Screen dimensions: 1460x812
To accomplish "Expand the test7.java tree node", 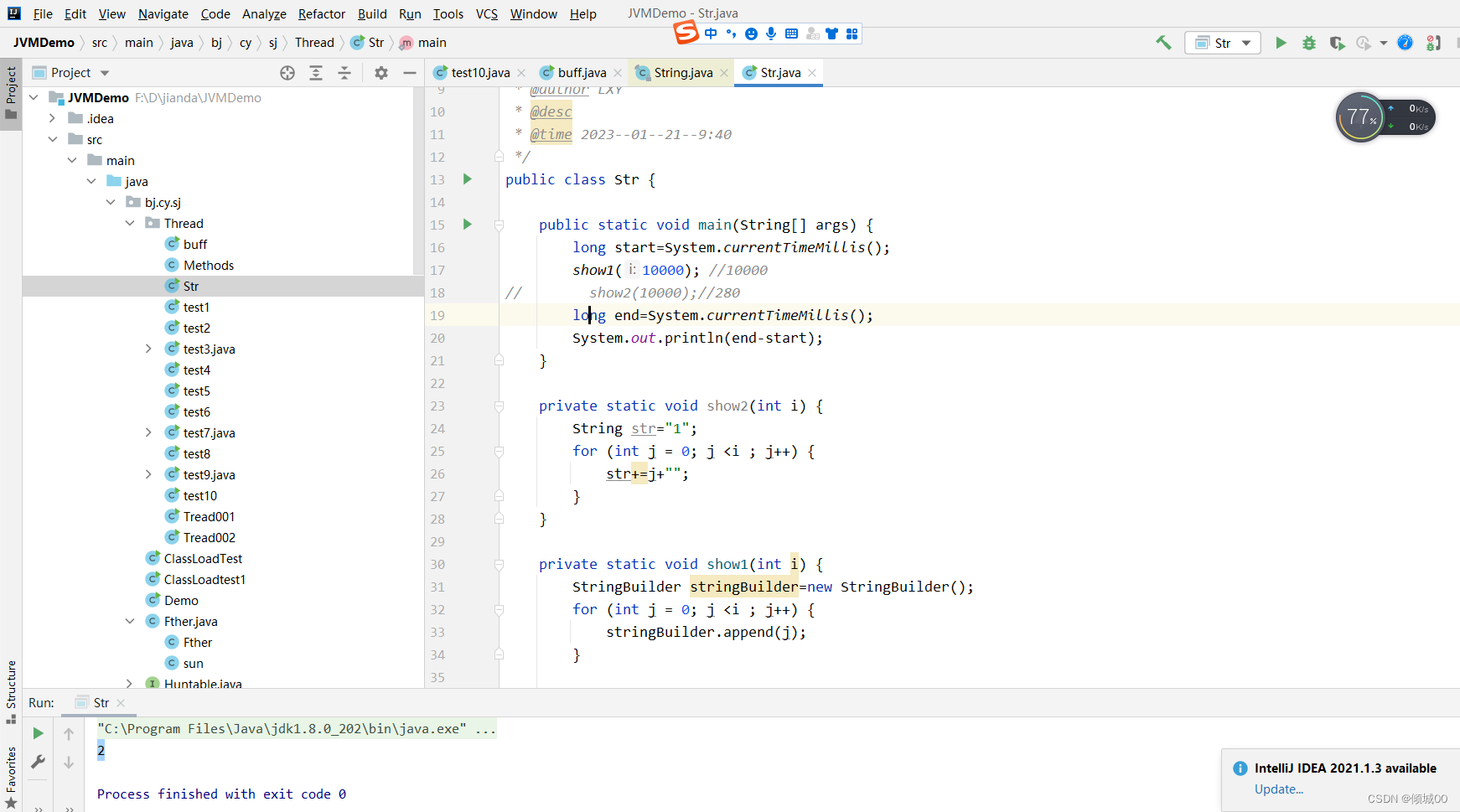I will click(149, 433).
